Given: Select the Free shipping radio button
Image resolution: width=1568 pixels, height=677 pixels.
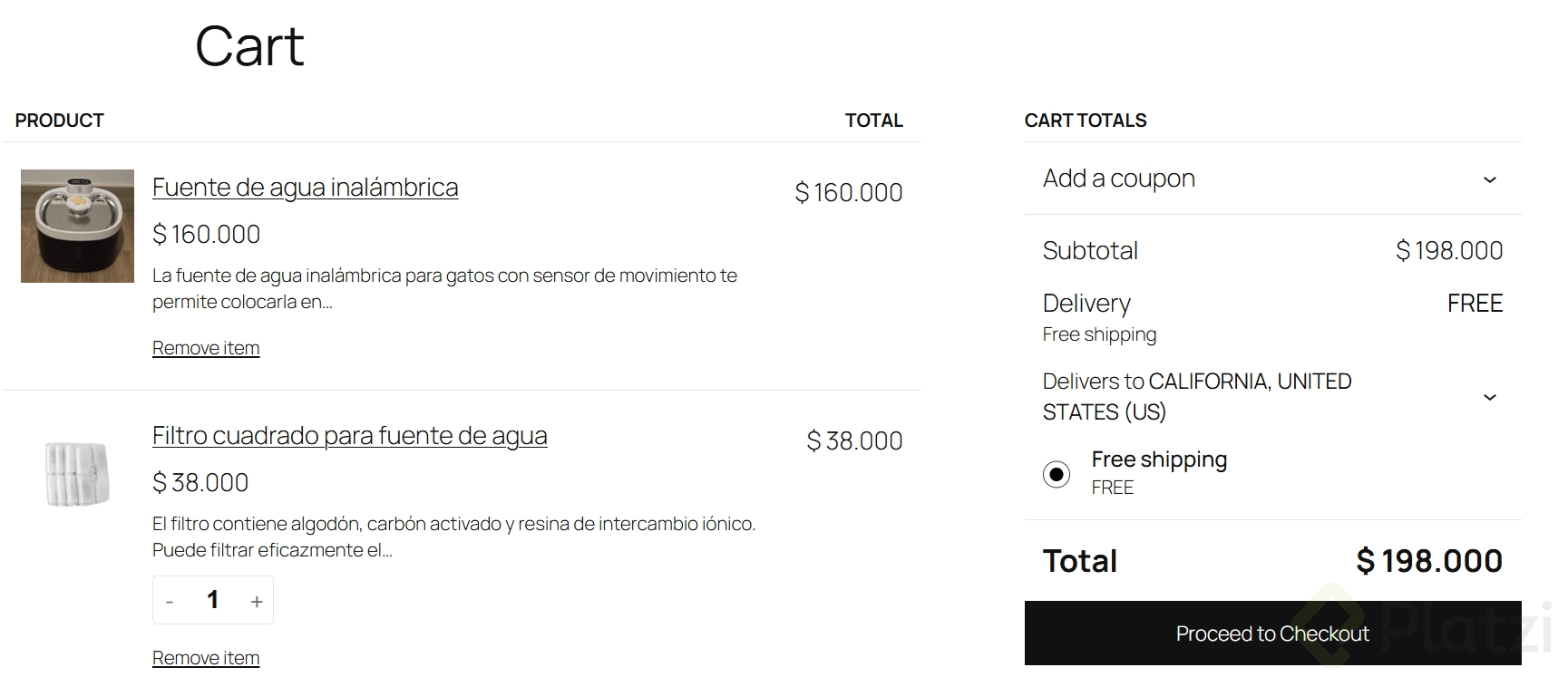Looking at the screenshot, I should (1057, 474).
